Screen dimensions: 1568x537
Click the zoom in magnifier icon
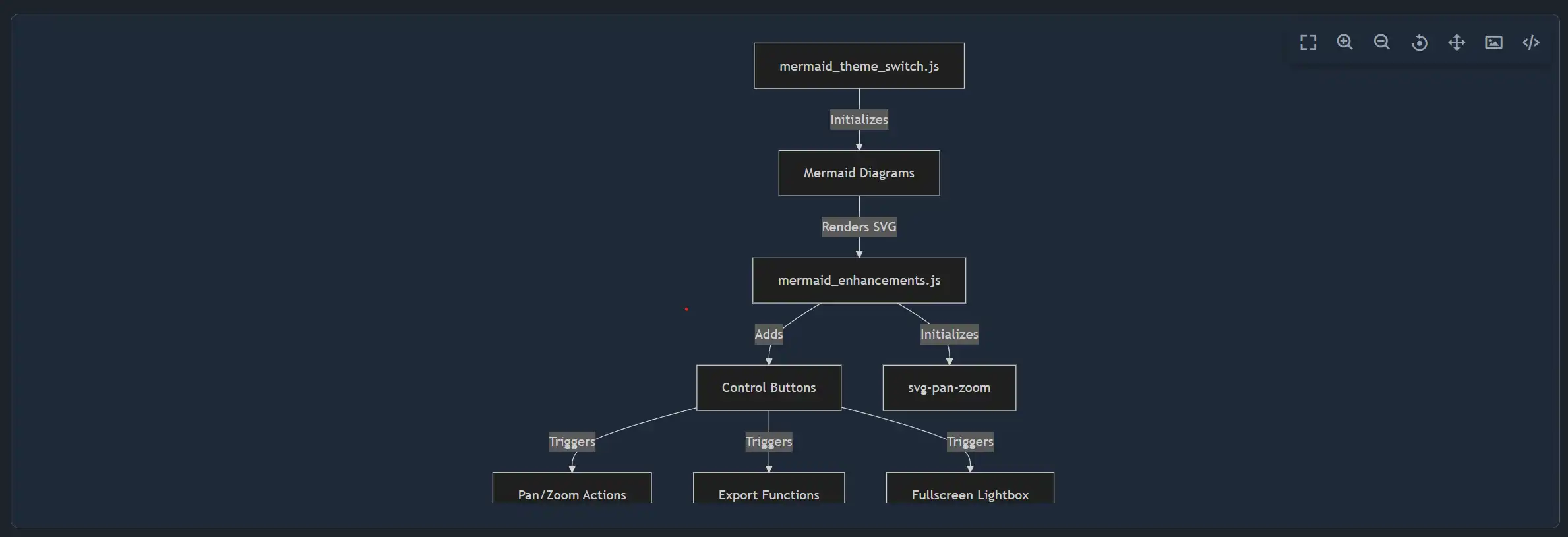tap(1345, 43)
